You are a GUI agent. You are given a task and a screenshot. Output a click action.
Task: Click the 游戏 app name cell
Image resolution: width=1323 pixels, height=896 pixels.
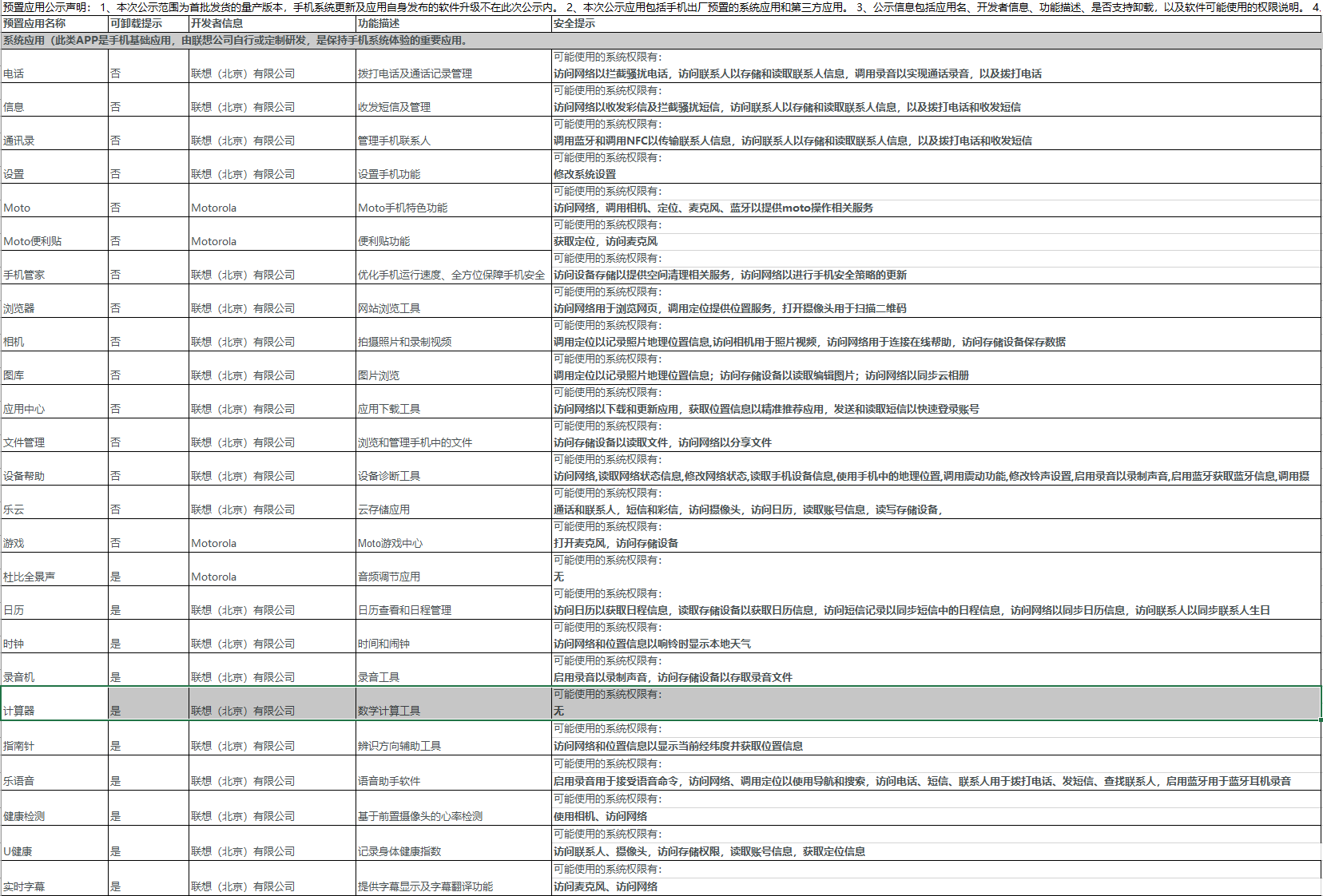coord(54,536)
